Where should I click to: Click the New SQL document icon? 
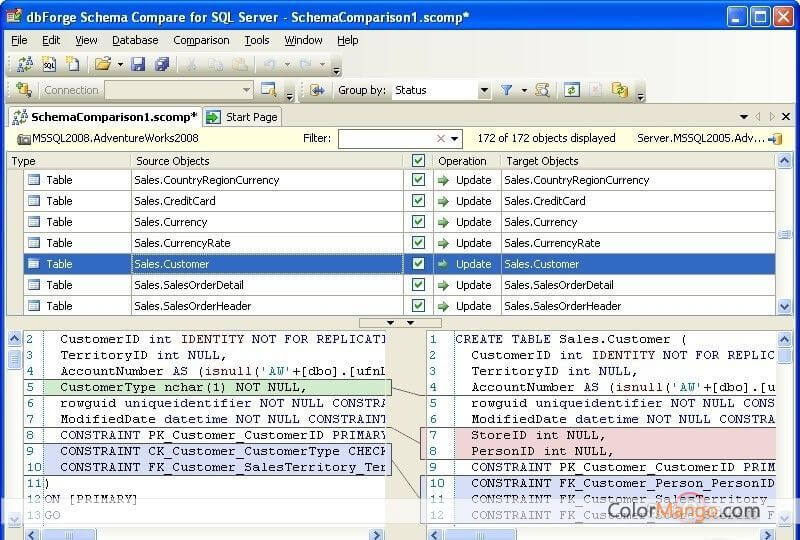pos(49,64)
